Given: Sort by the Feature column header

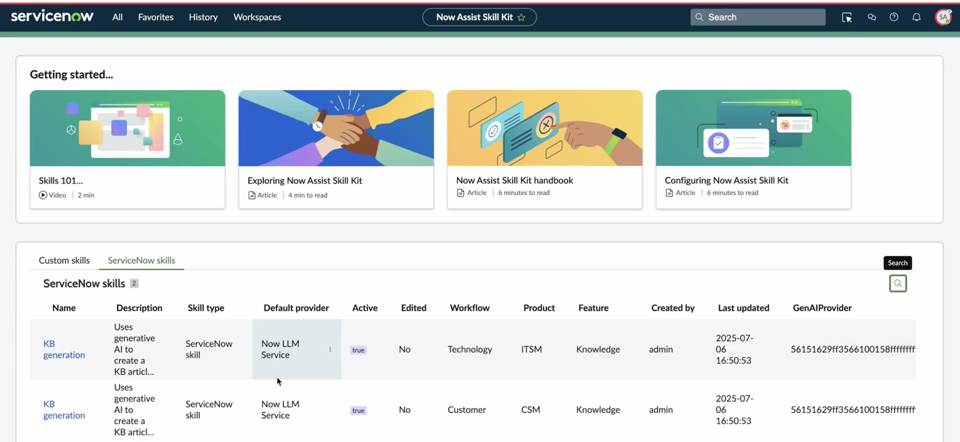Looking at the screenshot, I should point(593,308).
